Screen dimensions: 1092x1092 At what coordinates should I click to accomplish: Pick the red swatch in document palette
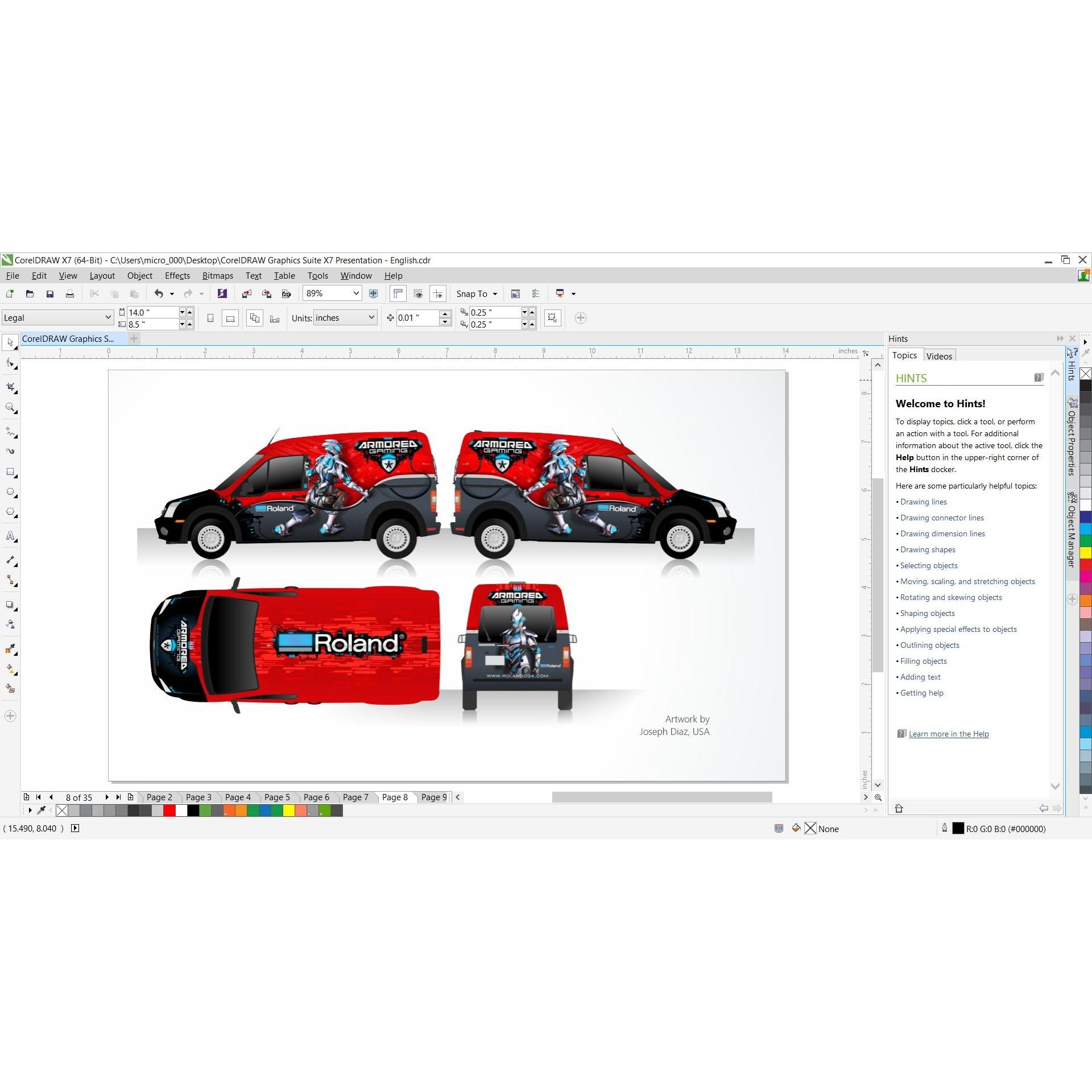pos(169,810)
